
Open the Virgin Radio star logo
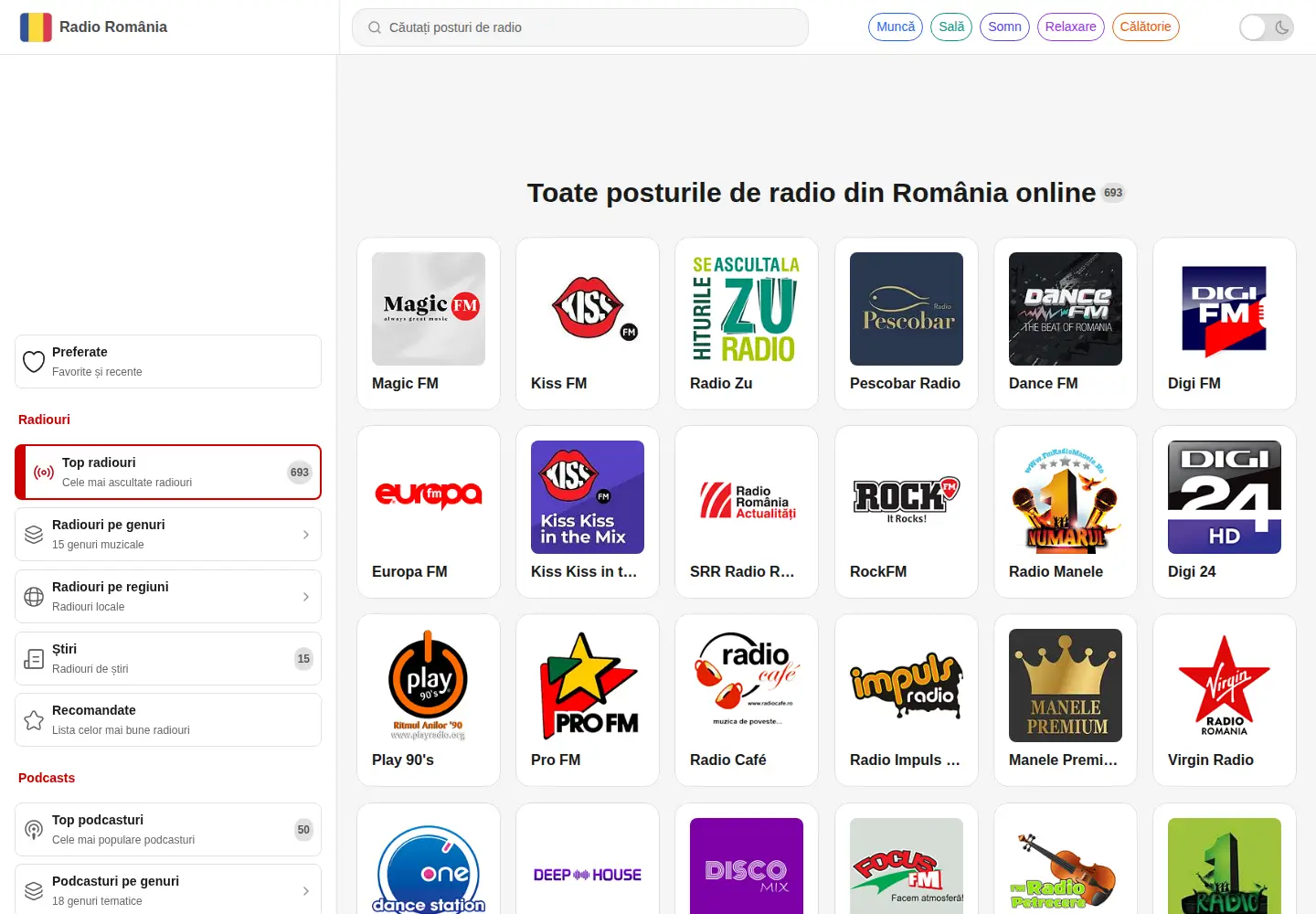click(x=1225, y=685)
